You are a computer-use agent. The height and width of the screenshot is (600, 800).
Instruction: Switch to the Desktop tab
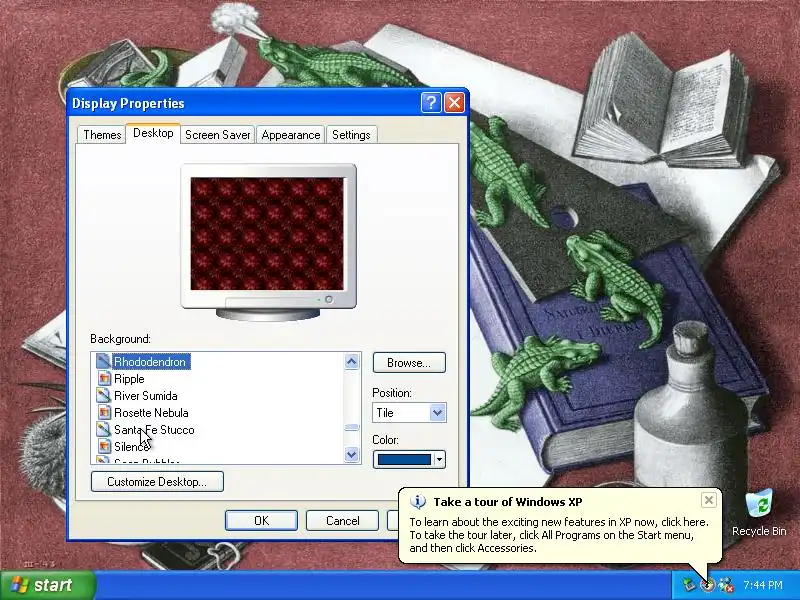(153, 133)
